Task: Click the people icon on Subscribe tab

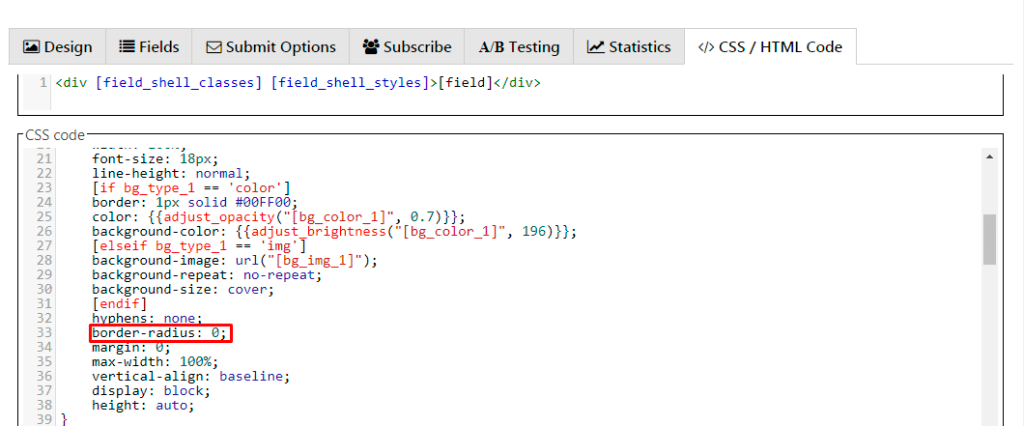Action: (371, 47)
